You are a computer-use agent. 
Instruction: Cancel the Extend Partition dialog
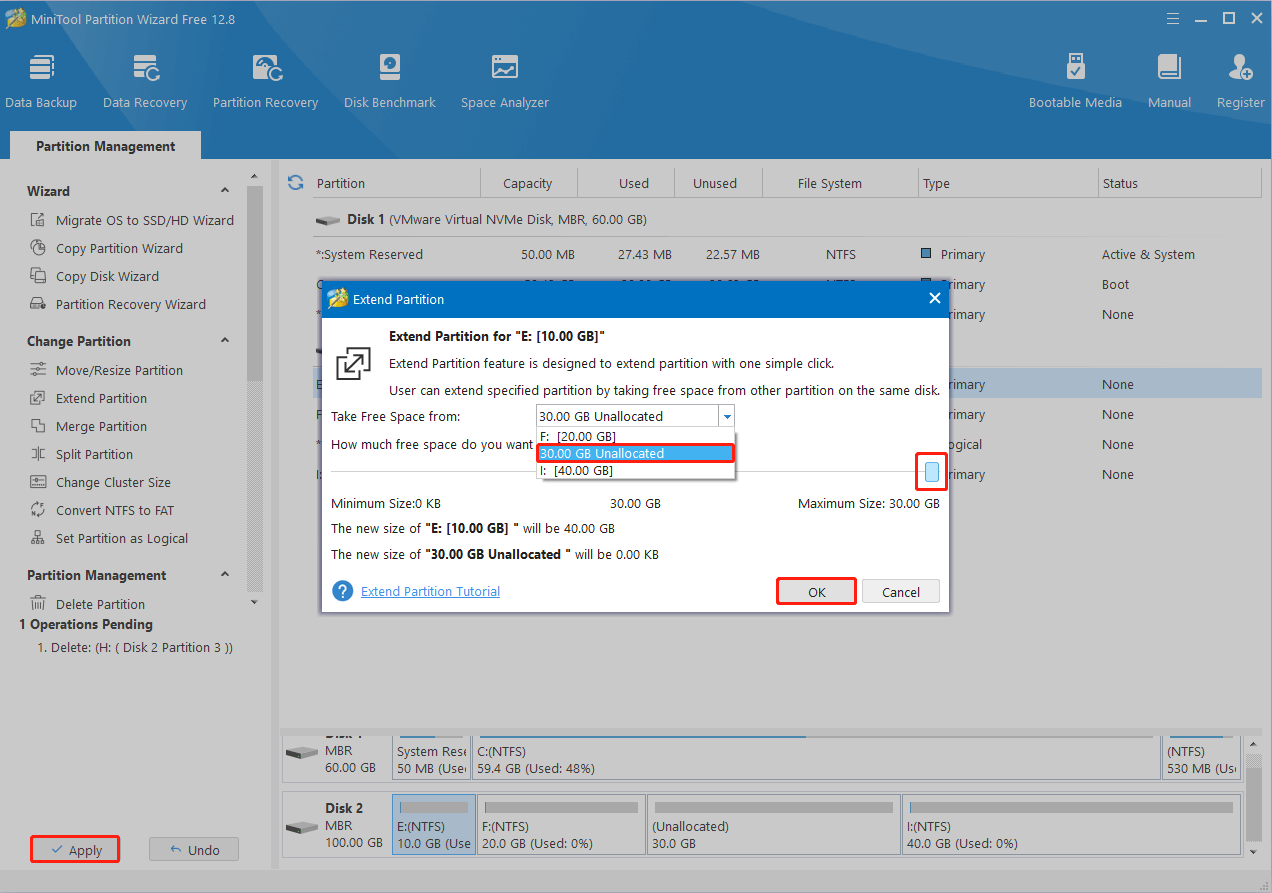point(900,592)
